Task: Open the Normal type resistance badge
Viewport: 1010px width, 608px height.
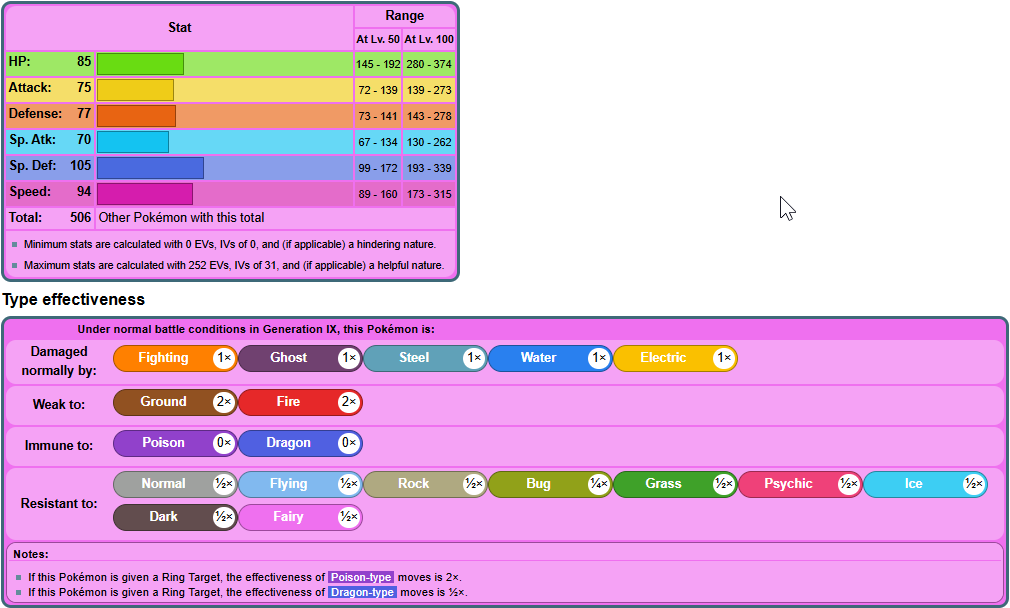Action: tap(175, 484)
